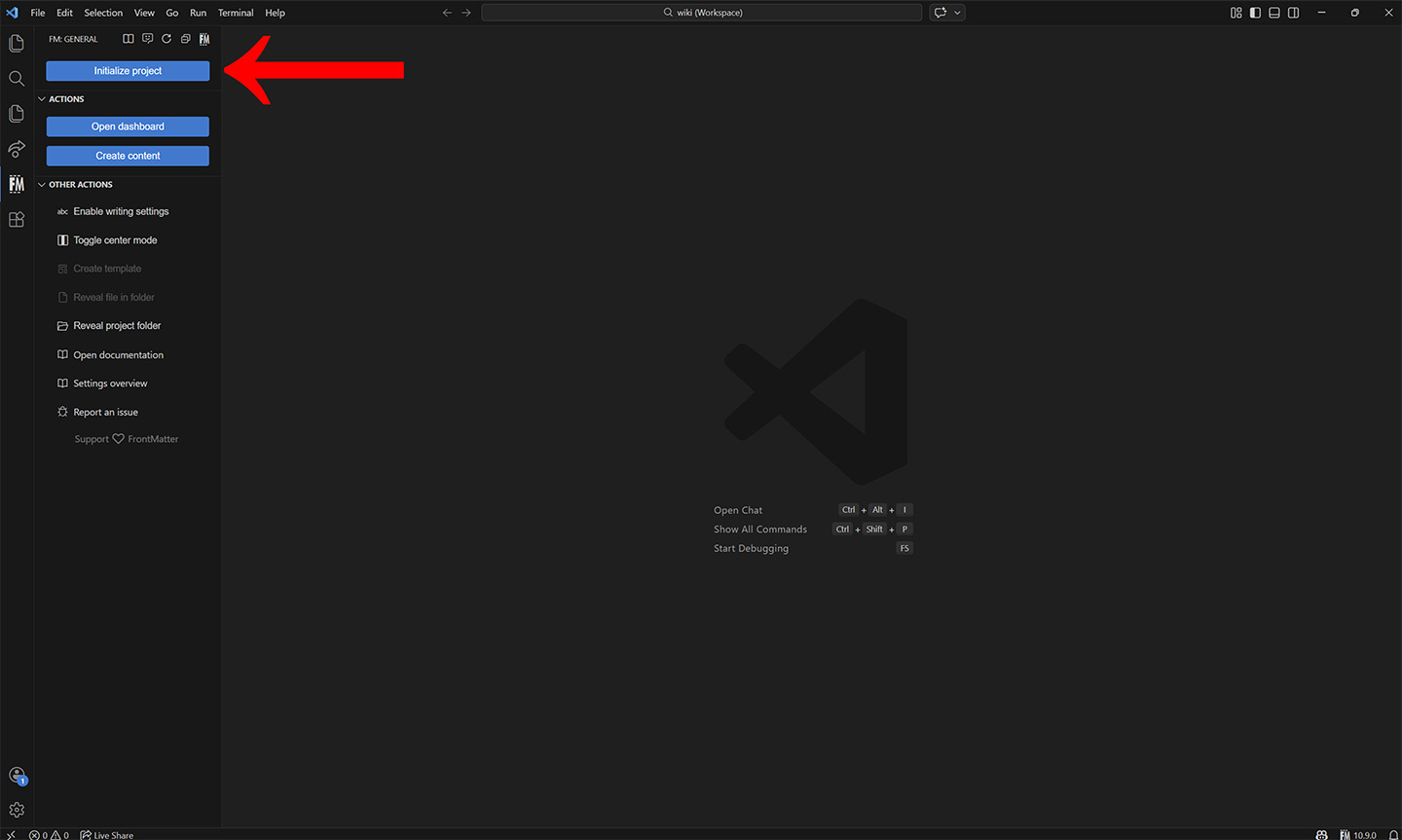Click the Create content button
Screen dimensions: 1402x840
click(x=128, y=156)
